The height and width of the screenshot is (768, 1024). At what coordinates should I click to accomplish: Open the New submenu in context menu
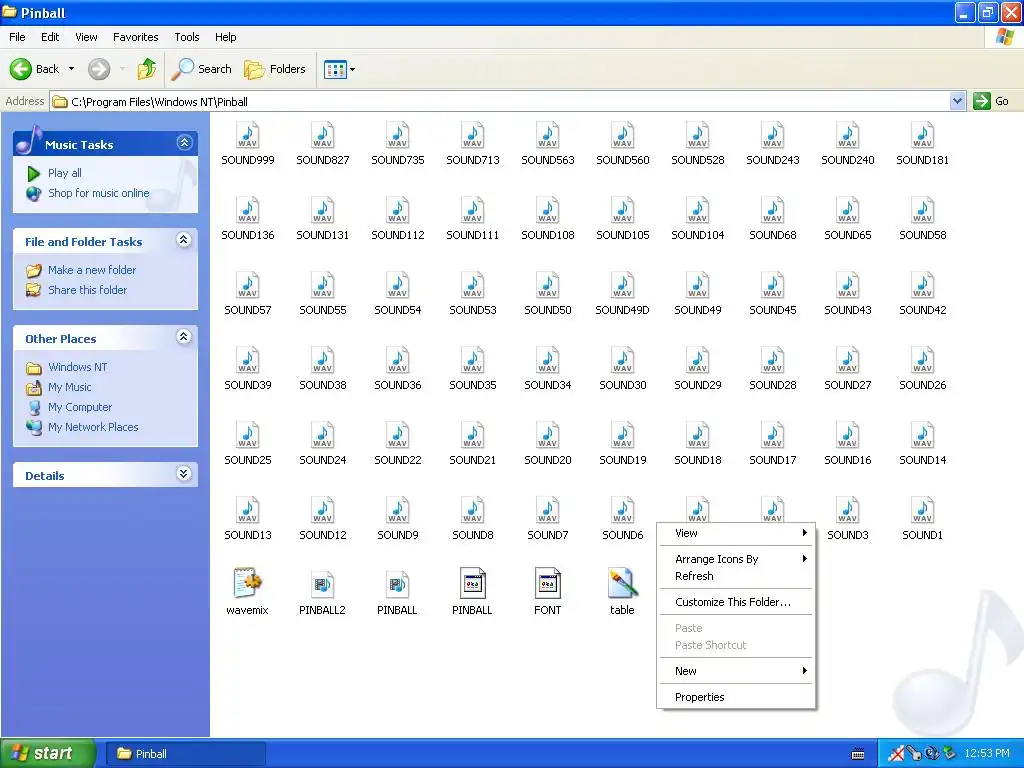click(x=735, y=671)
